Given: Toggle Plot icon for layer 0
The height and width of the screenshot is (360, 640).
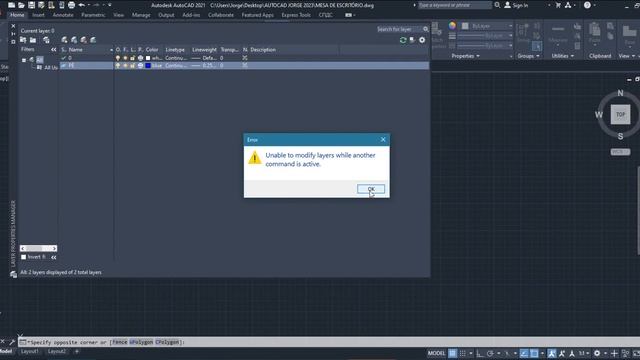Looking at the screenshot, I should coord(140,58).
